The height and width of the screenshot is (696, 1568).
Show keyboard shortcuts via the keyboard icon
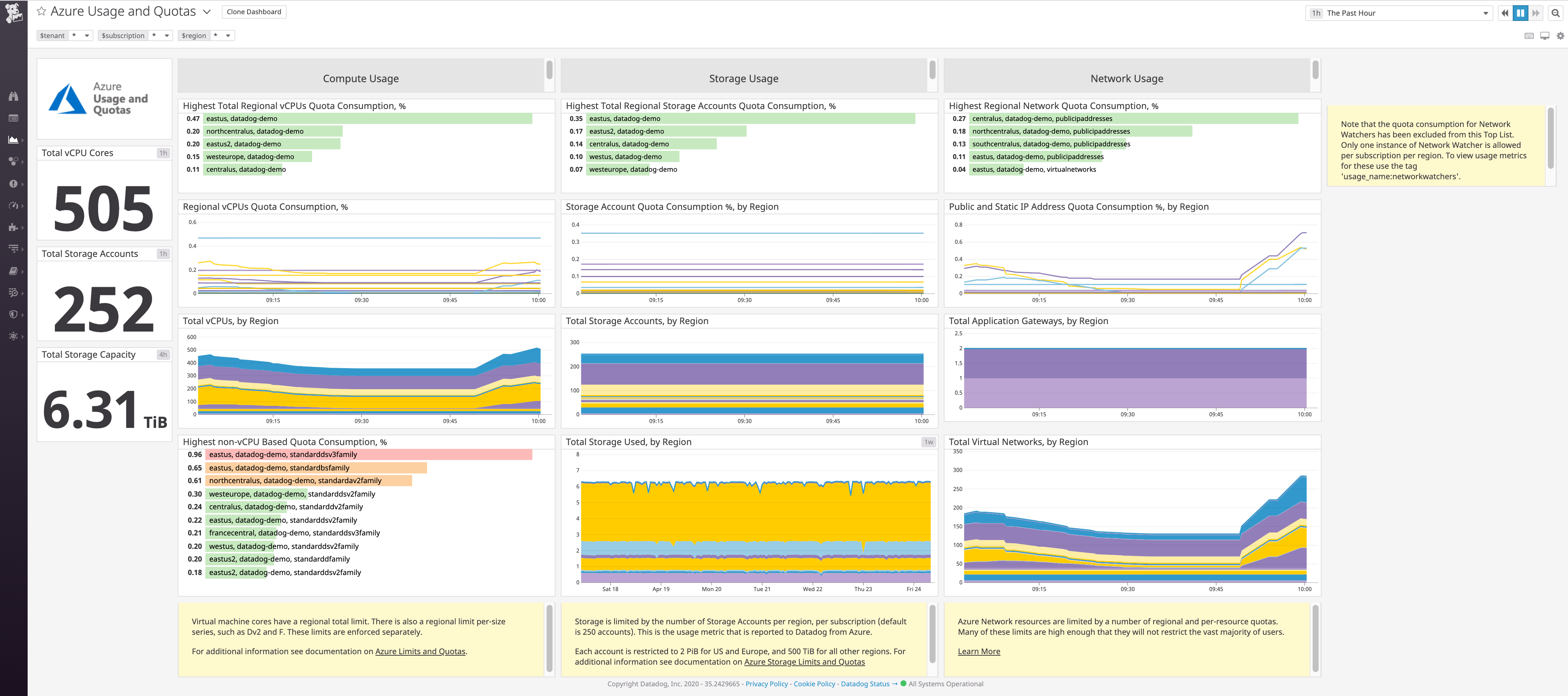(x=1529, y=35)
